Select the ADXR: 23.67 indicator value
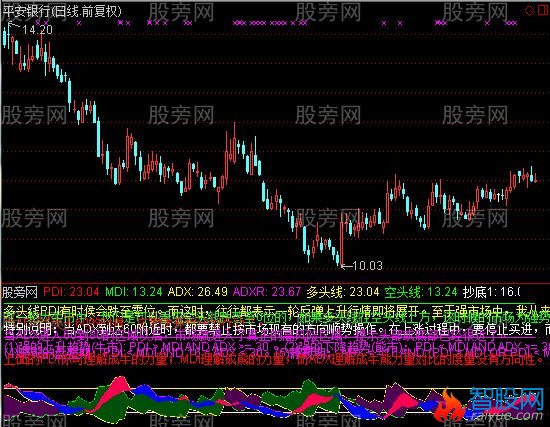550x427 pixels. (267, 292)
